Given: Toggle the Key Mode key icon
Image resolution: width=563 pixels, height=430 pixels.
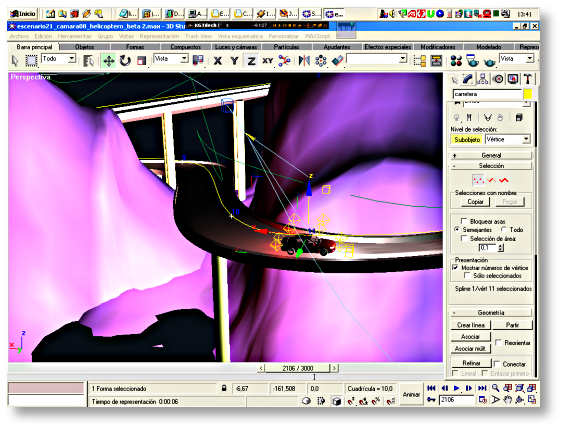Looking at the screenshot, I should tap(431, 399).
